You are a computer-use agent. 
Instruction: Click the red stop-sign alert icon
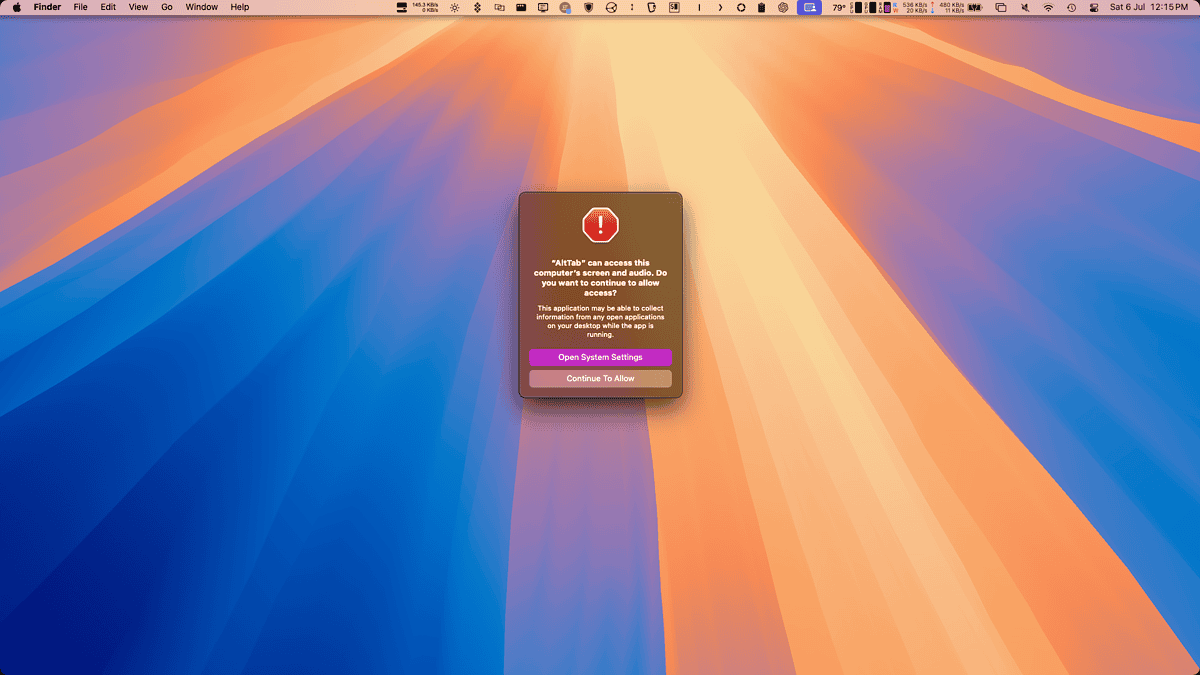599,224
